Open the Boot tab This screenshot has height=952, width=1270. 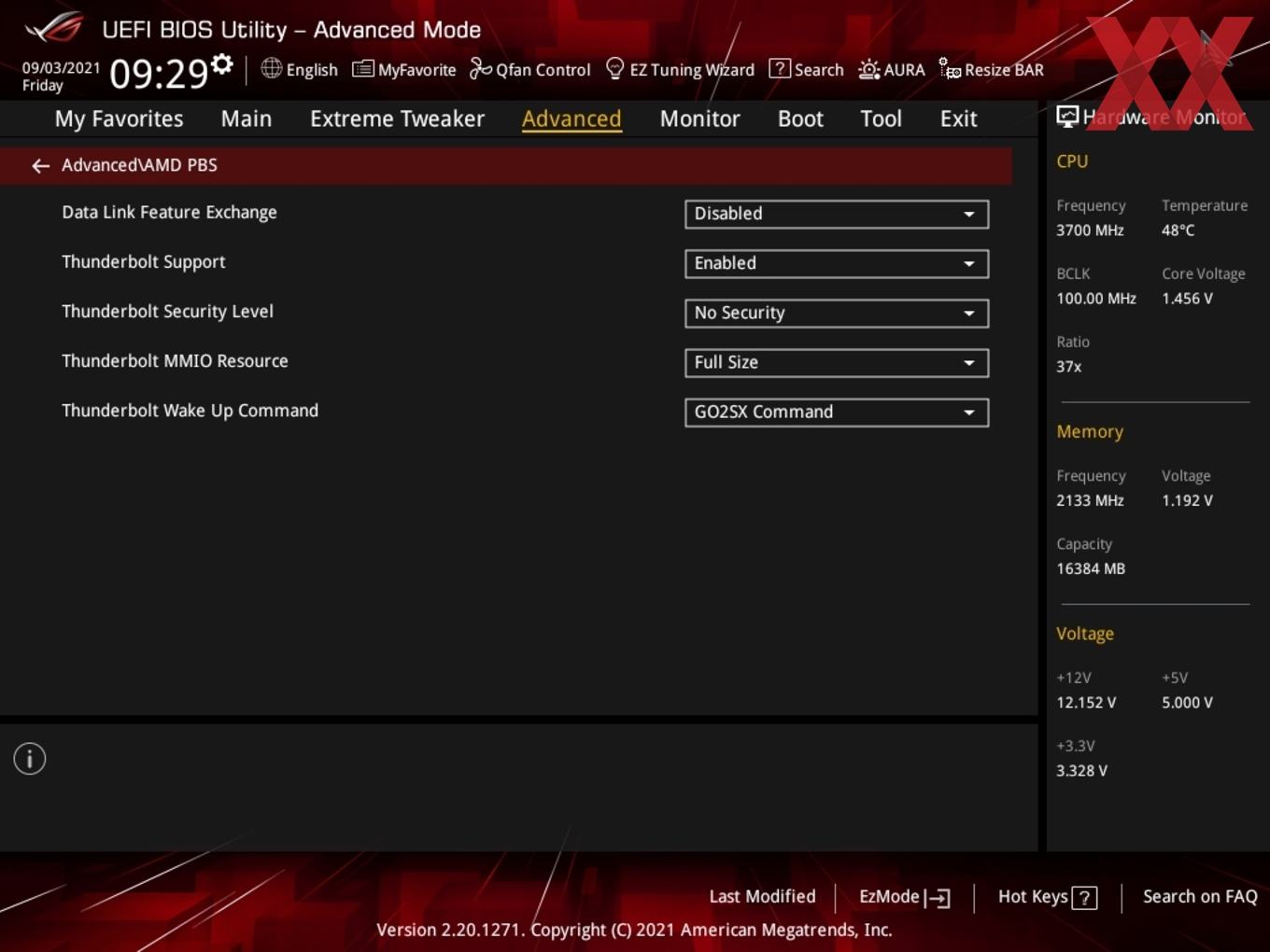pos(800,119)
